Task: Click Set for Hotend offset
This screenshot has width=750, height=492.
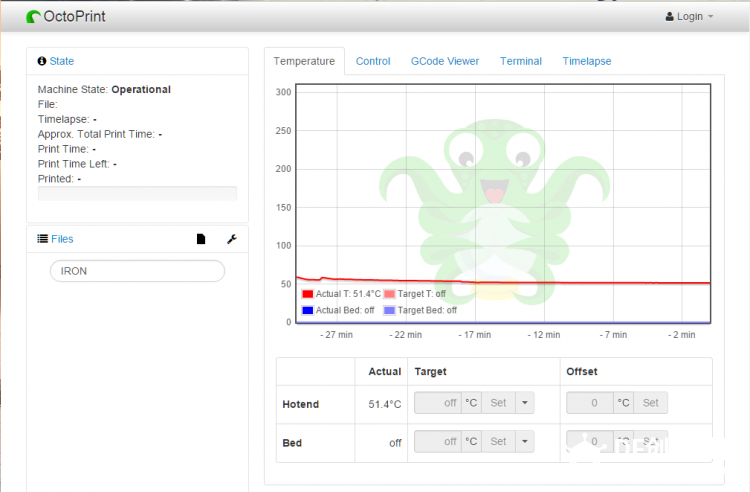Action: 651,403
